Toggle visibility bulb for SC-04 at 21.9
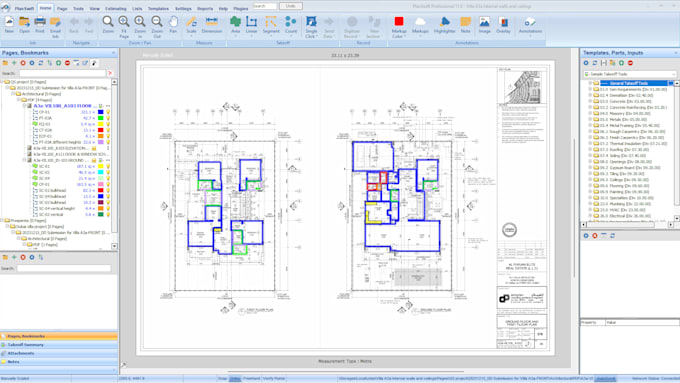Image resolution: width=680 pixels, height=383 pixels. pyautogui.click(x=108, y=178)
